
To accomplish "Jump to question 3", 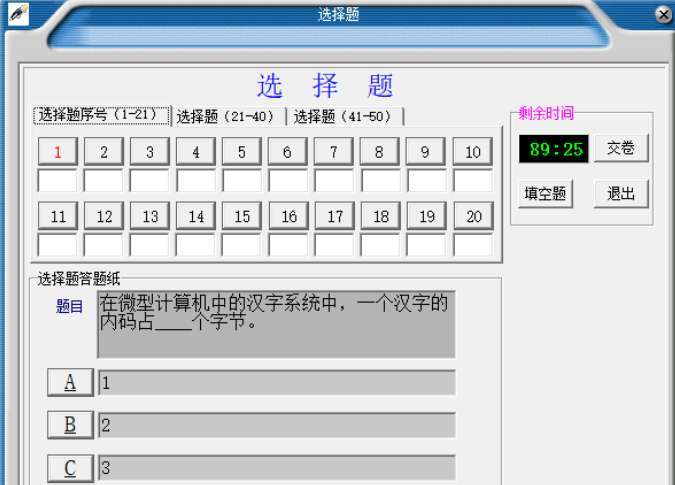I will pos(150,151).
